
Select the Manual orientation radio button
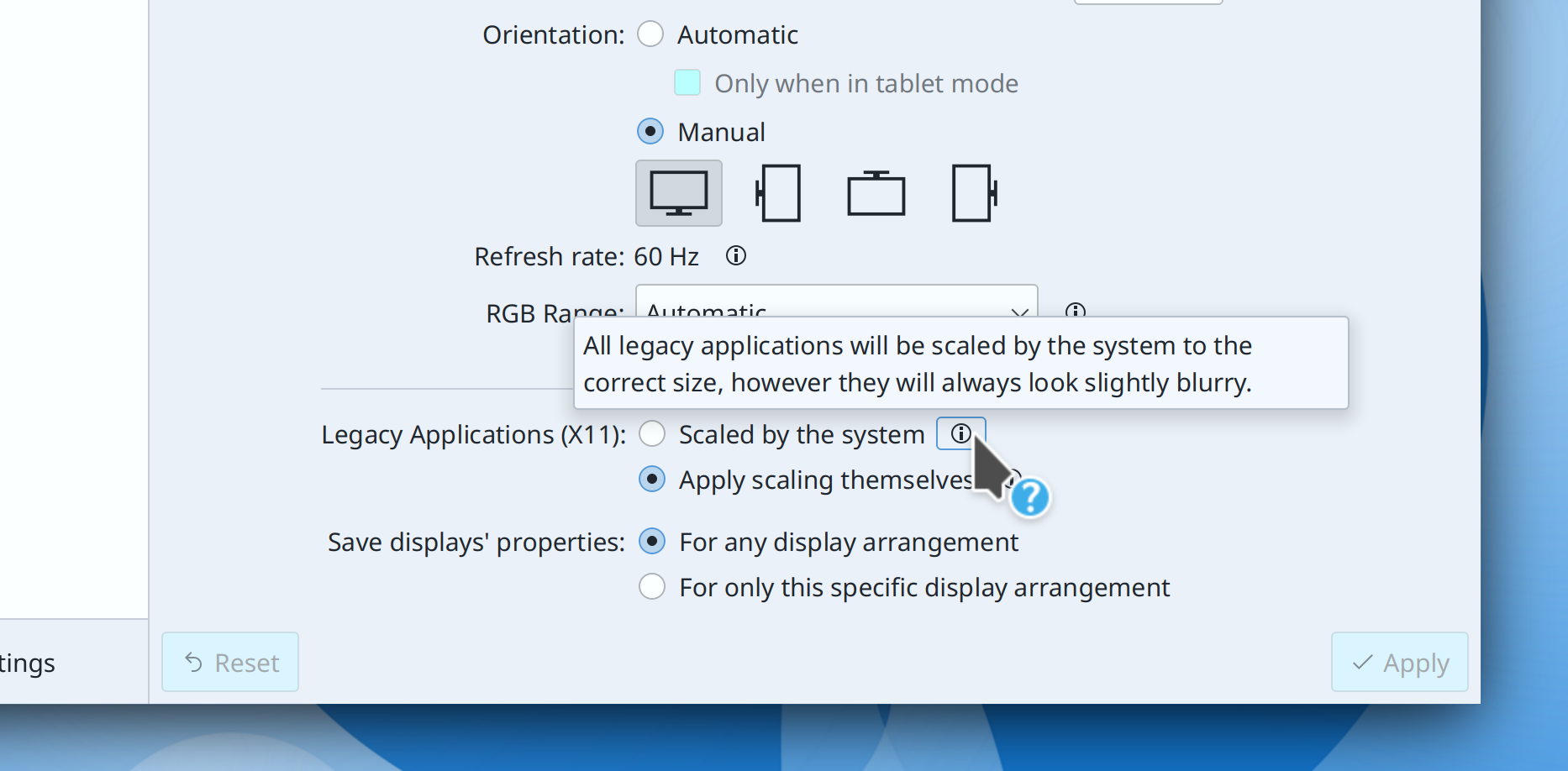coord(650,132)
